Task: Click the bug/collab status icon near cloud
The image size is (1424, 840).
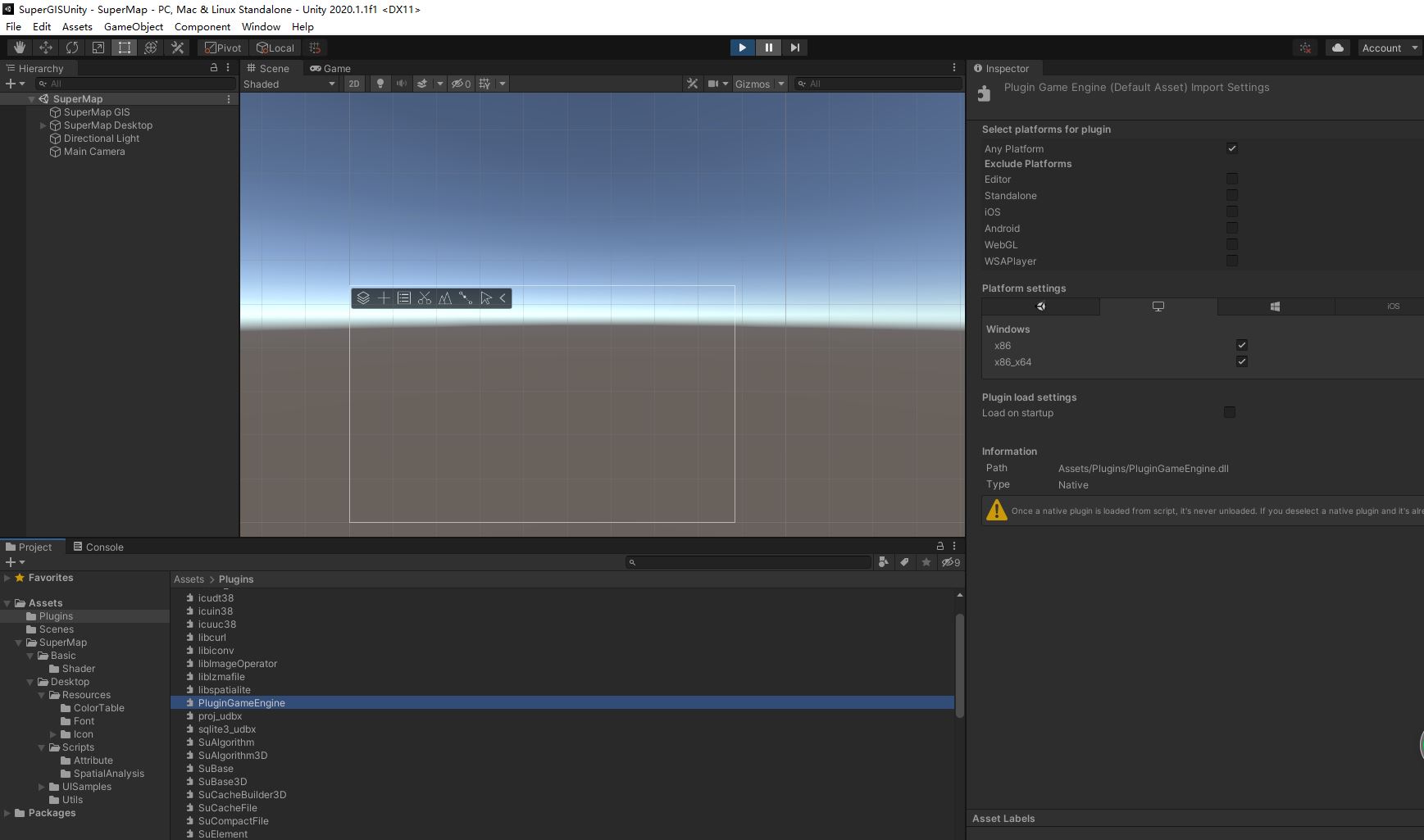Action: (1306, 48)
